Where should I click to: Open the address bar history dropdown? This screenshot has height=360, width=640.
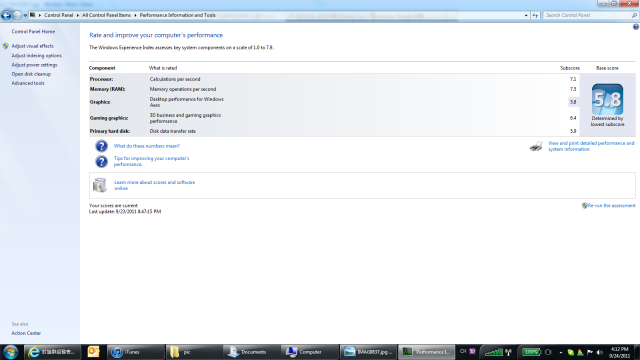coord(526,15)
